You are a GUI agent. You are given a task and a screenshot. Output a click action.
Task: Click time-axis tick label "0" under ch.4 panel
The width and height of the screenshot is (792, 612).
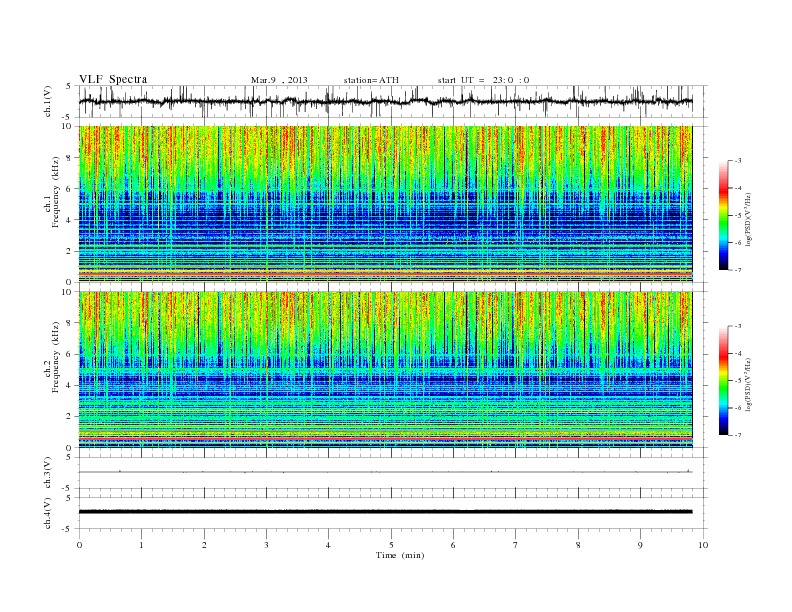coord(79,545)
